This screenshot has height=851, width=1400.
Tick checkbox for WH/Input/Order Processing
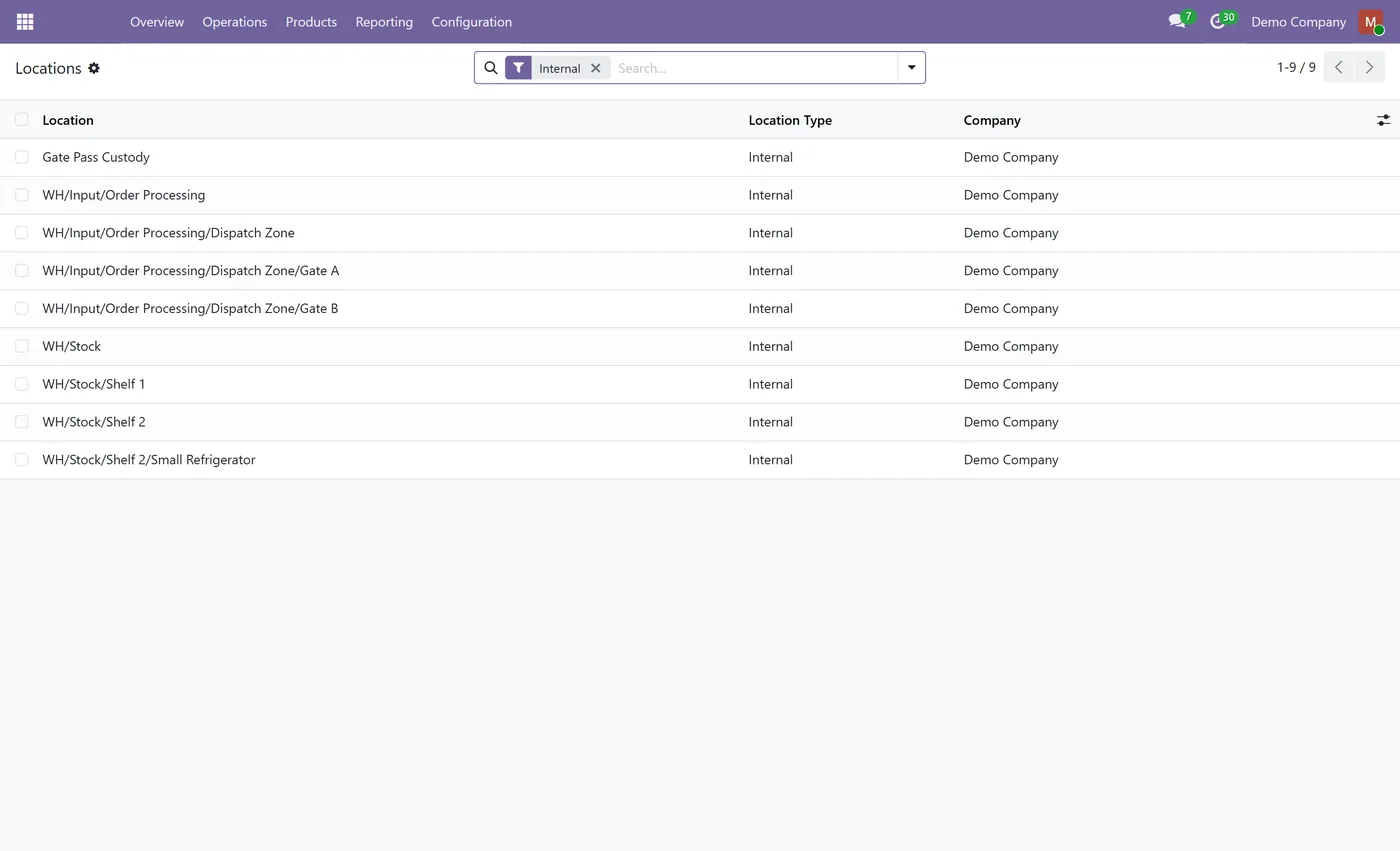coord(22,195)
